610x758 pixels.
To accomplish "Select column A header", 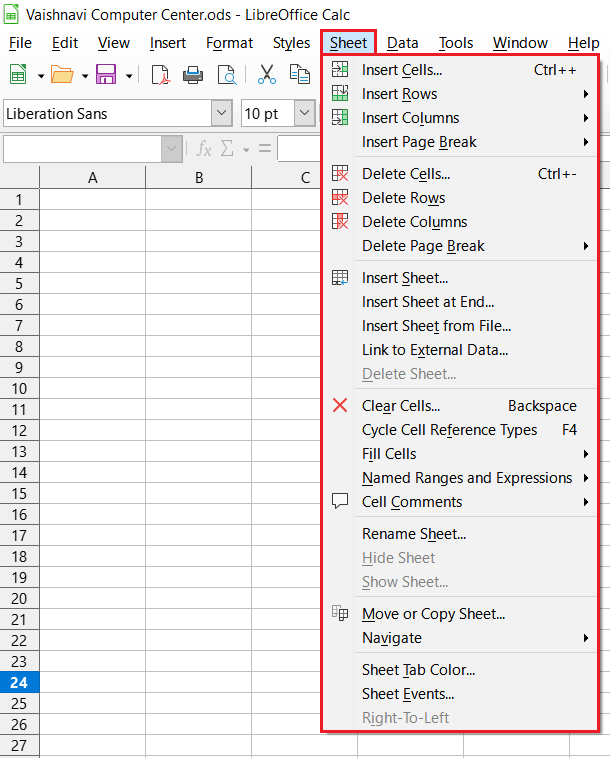I will click(92, 177).
